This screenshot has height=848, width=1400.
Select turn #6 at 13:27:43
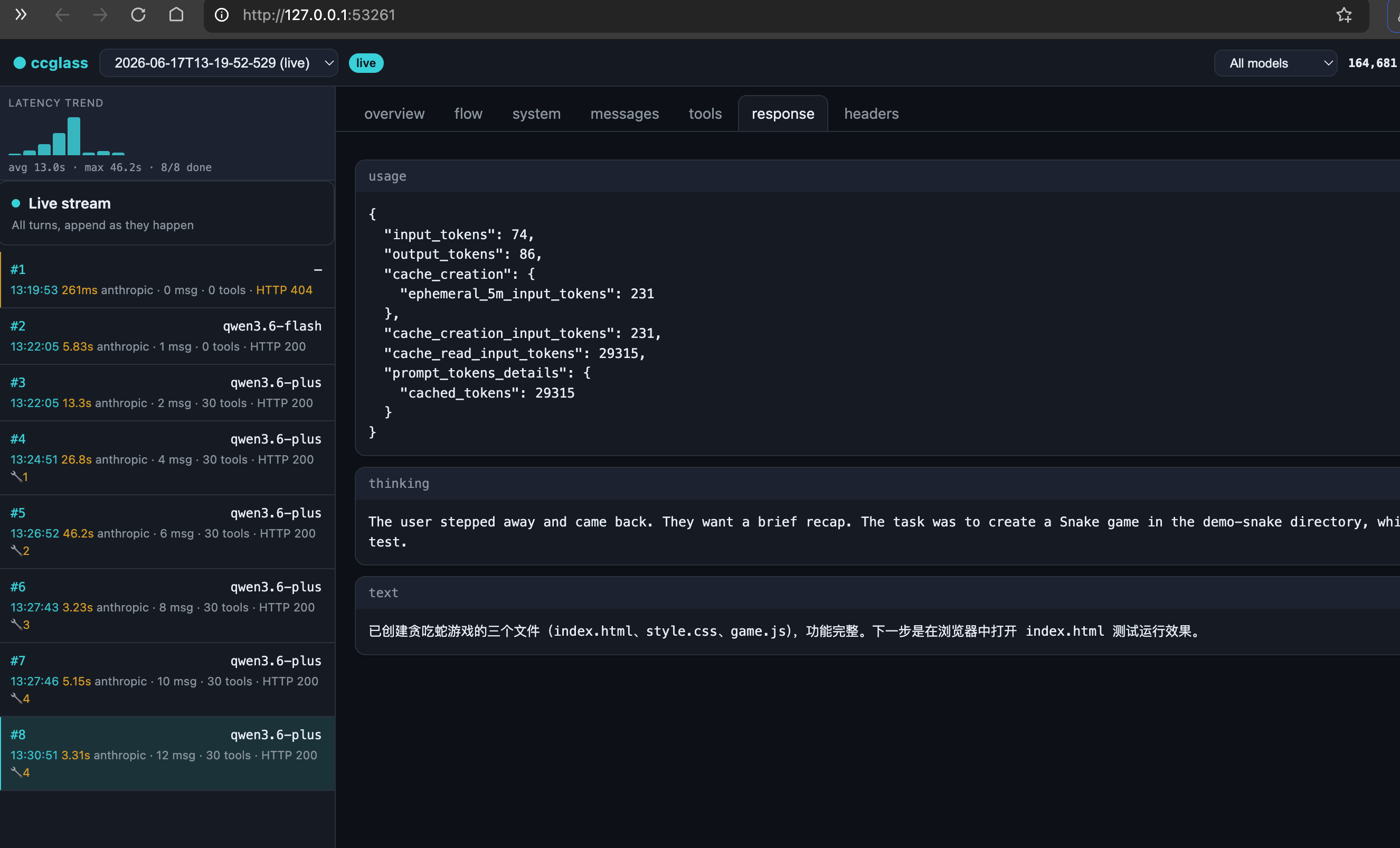[167, 606]
